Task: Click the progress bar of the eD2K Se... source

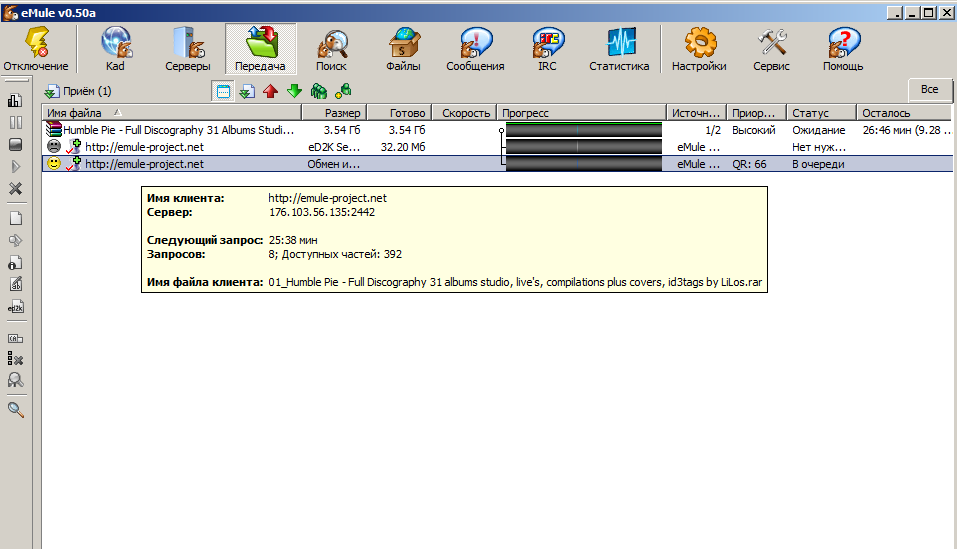Action: 583,147
